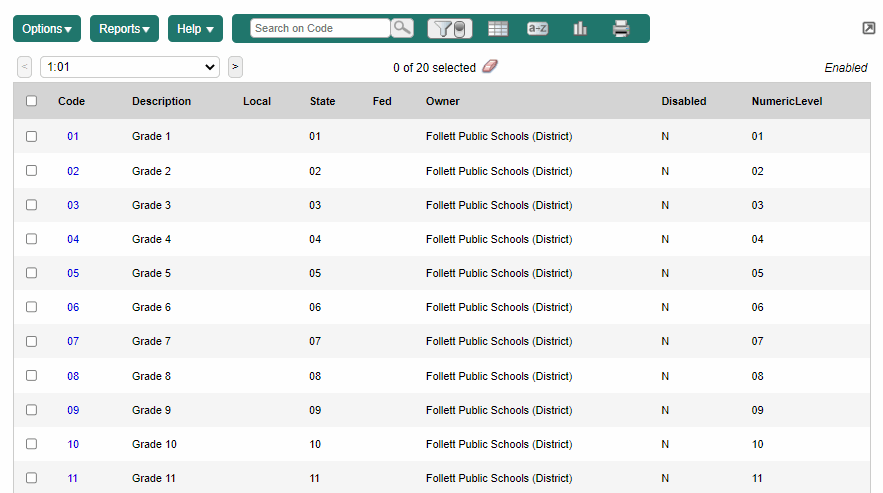Open the Options menu
Screen dimensions: 883x493
(x=47, y=29)
